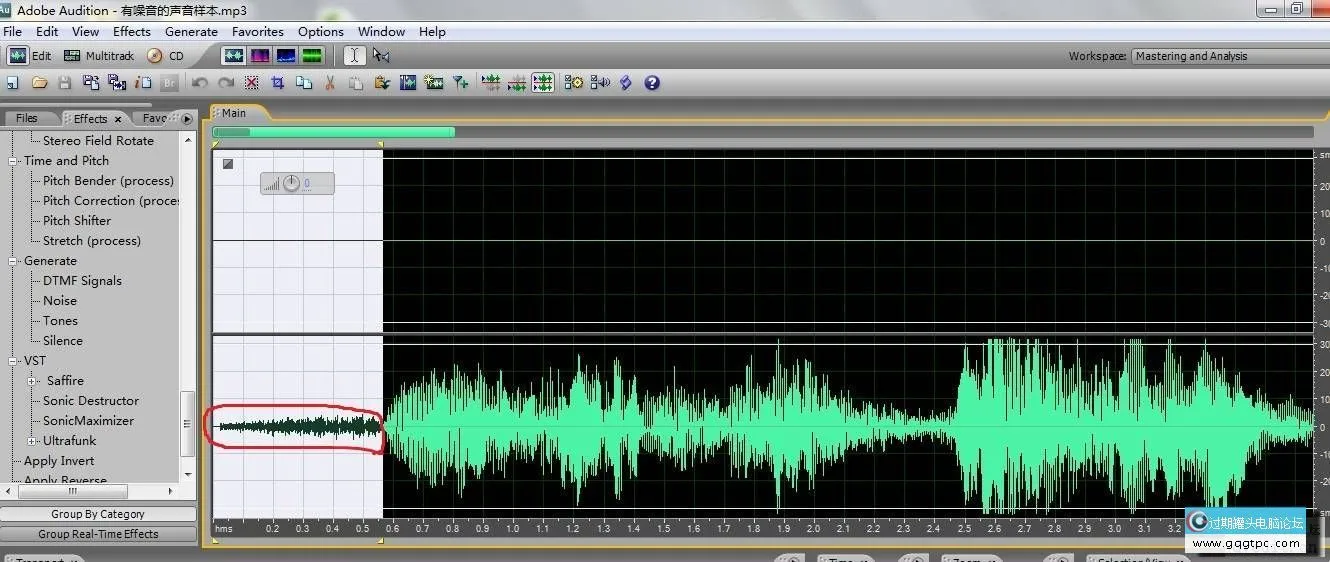
Task: Select SonicMaximizer in the VST list
Action: 88,421
